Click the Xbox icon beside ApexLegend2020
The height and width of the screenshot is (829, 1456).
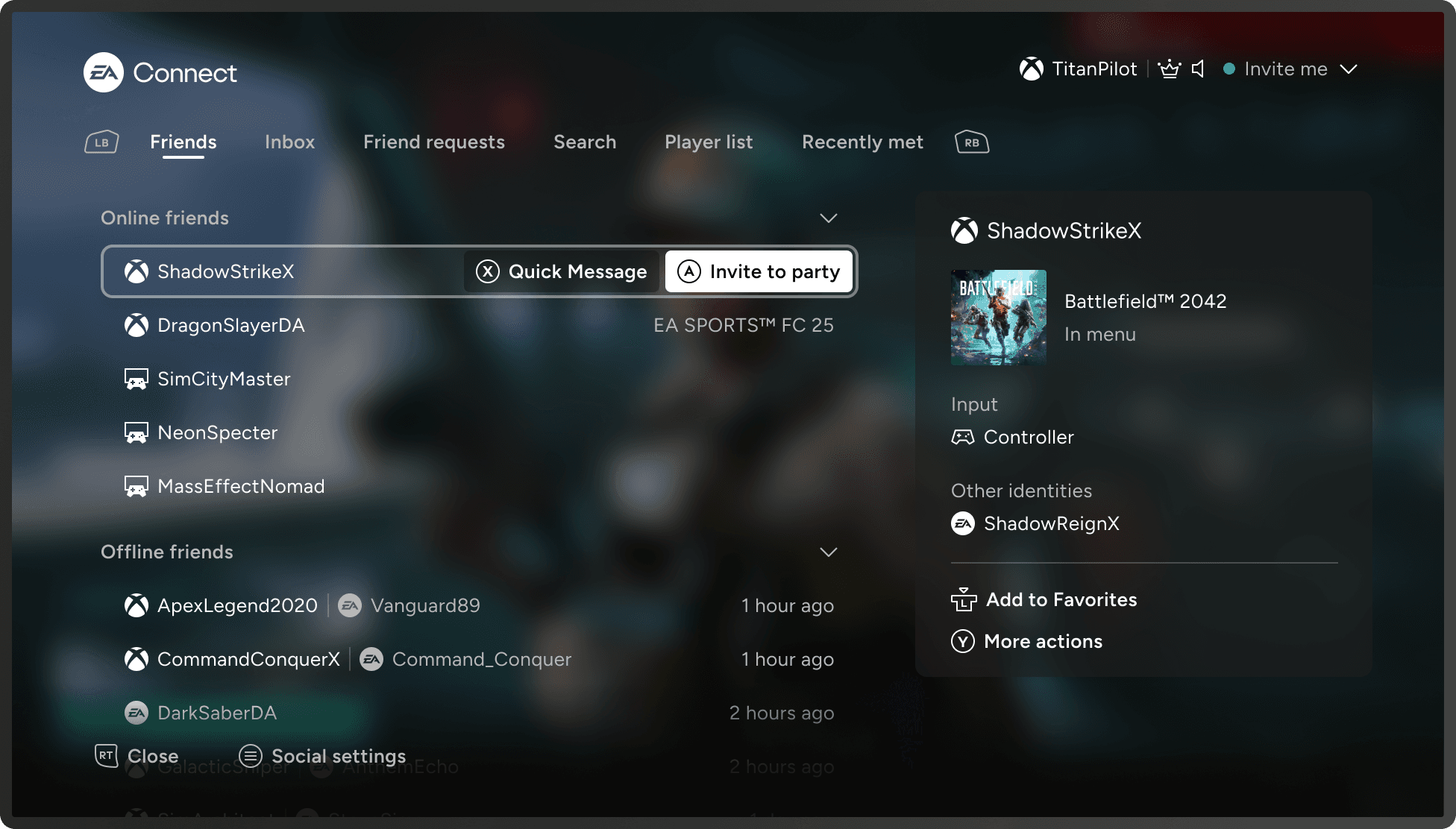136,605
